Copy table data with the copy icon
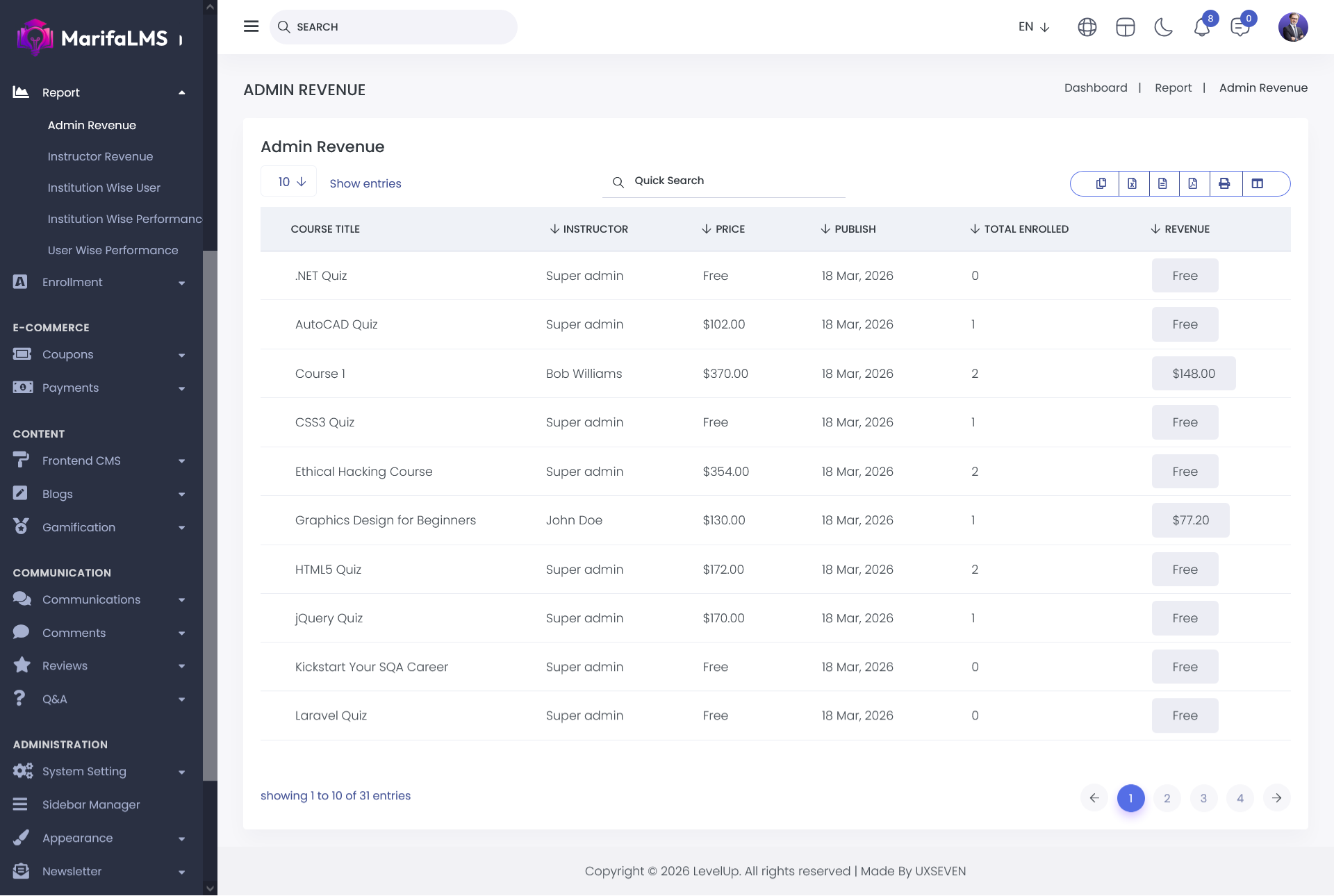 (x=1101, y=183)
